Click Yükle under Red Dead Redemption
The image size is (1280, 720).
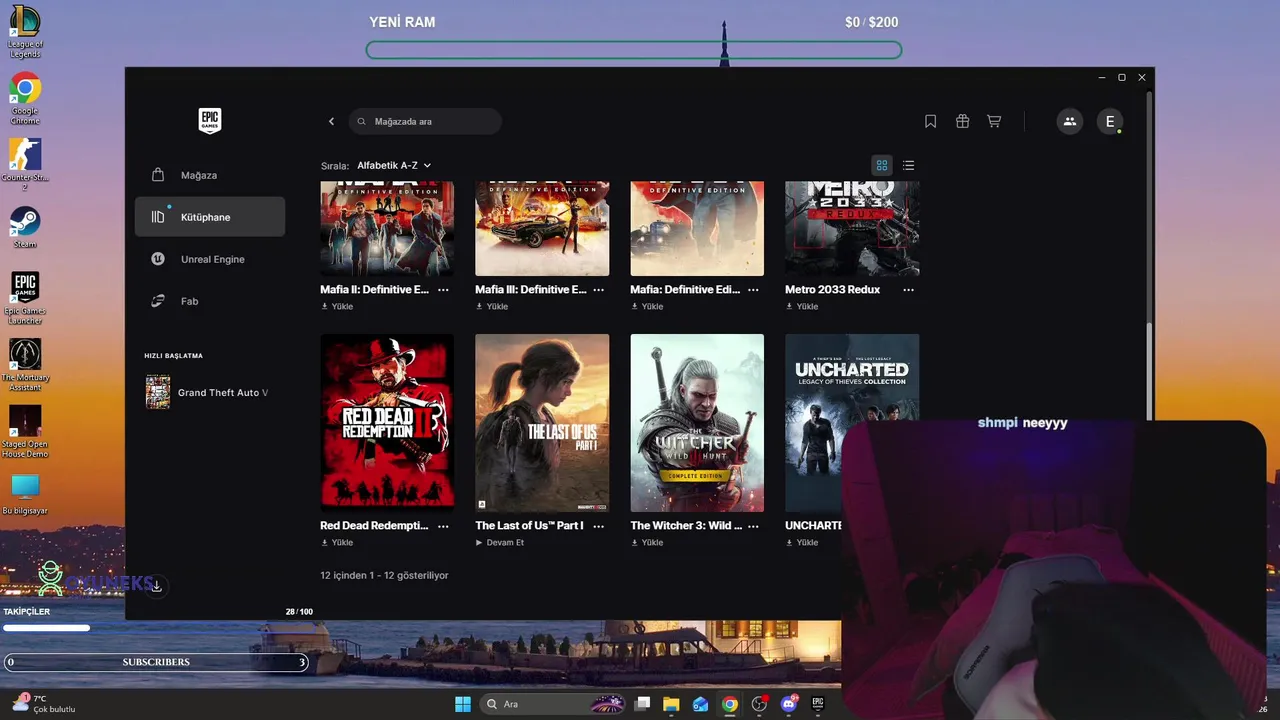pos(337,543)
